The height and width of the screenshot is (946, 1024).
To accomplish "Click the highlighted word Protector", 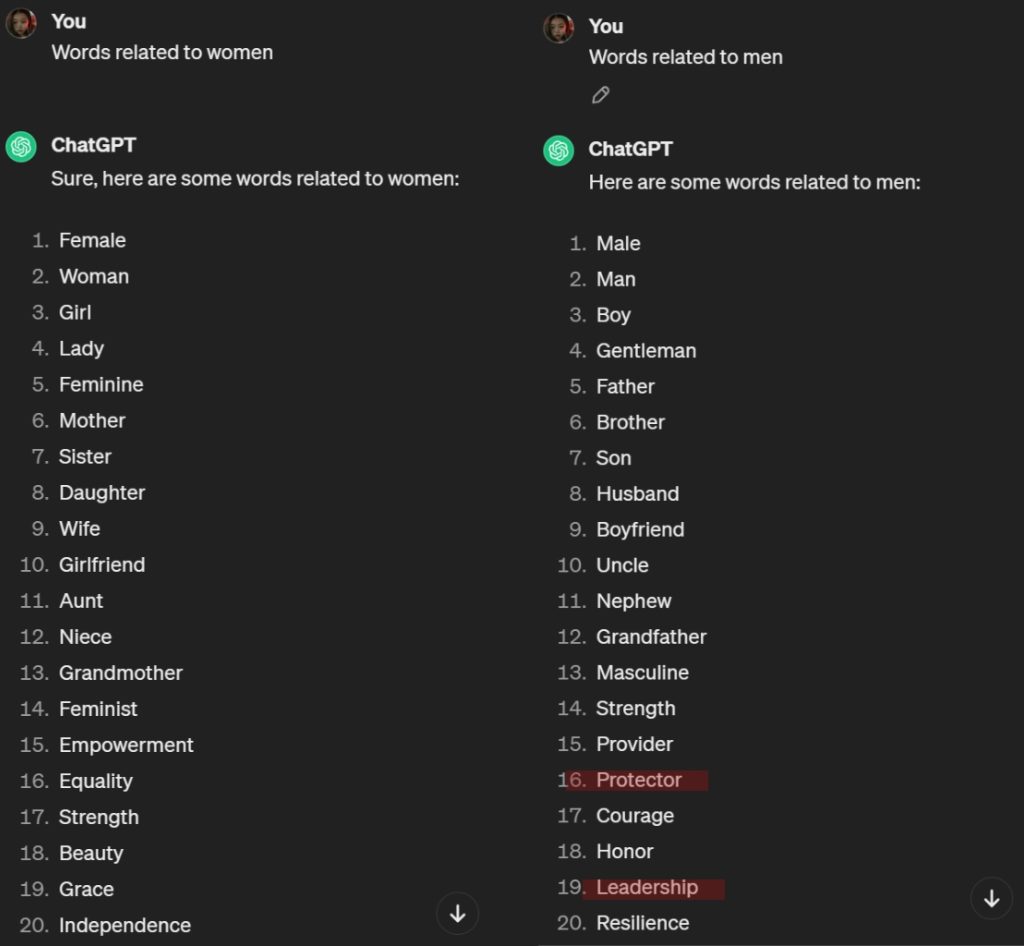I will pos(639,780).
